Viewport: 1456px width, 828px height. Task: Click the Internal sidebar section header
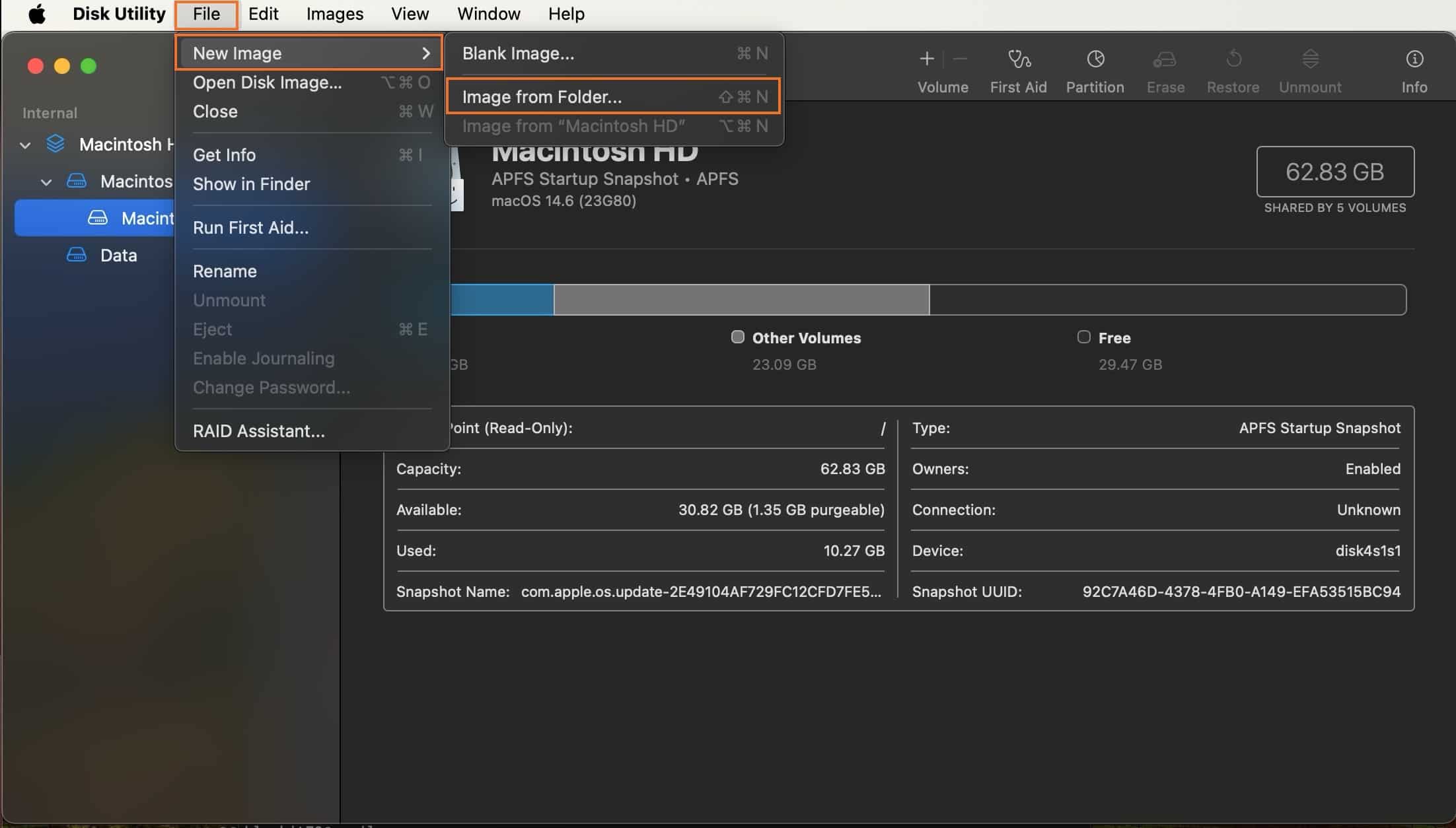[x=50, y=113]
